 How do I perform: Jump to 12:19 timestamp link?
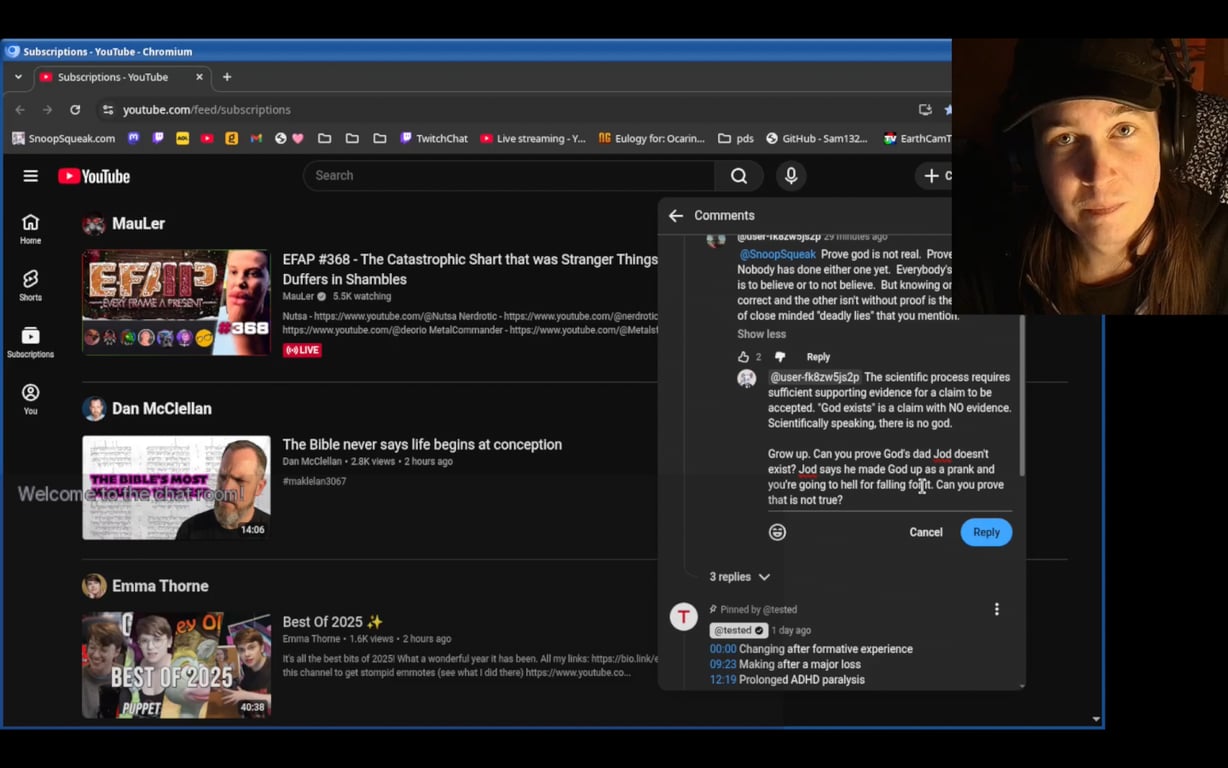pyautogui.click(x=723, y=680)
